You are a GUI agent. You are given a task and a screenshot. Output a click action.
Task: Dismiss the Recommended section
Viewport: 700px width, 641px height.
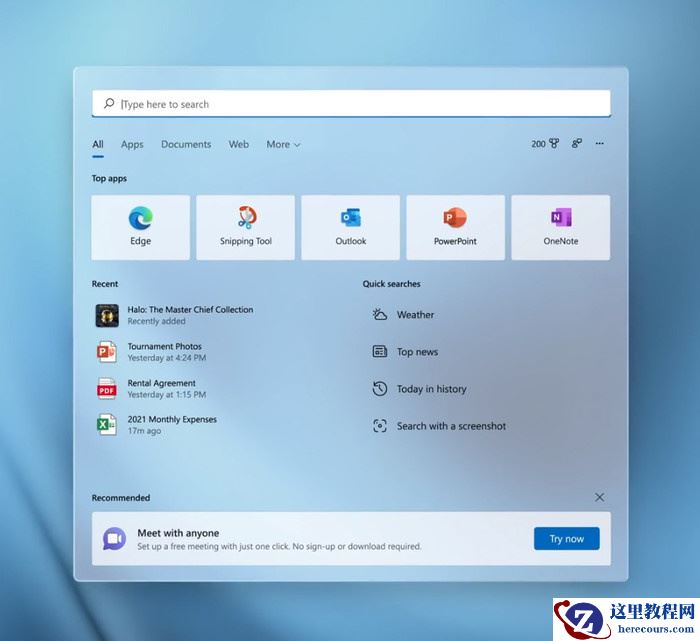[600, 497]
